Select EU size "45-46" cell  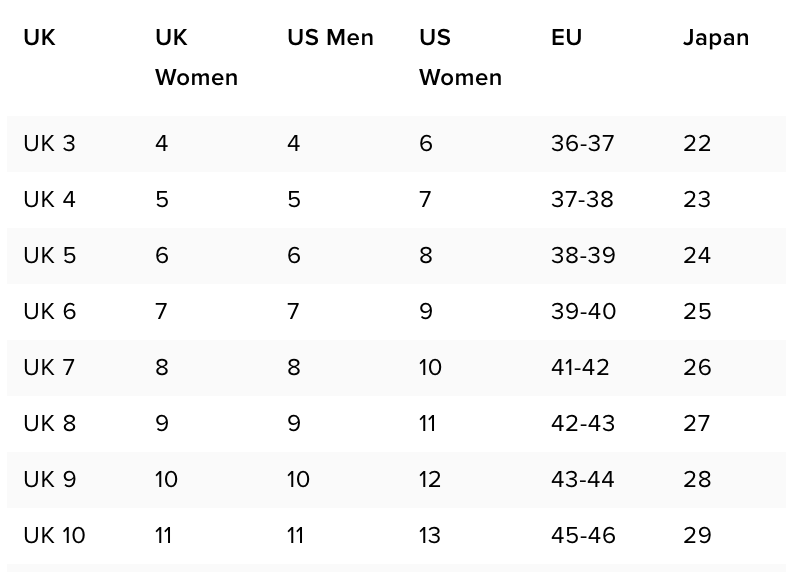pyautogui.click(x=583, y=535)
